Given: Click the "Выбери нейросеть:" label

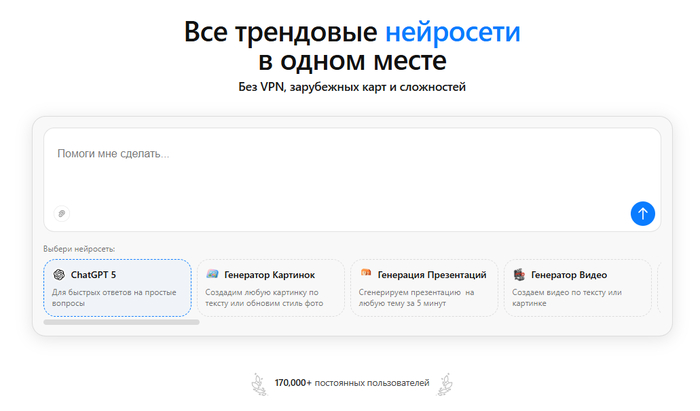Looking at the screenshot, I should [79, 248].
